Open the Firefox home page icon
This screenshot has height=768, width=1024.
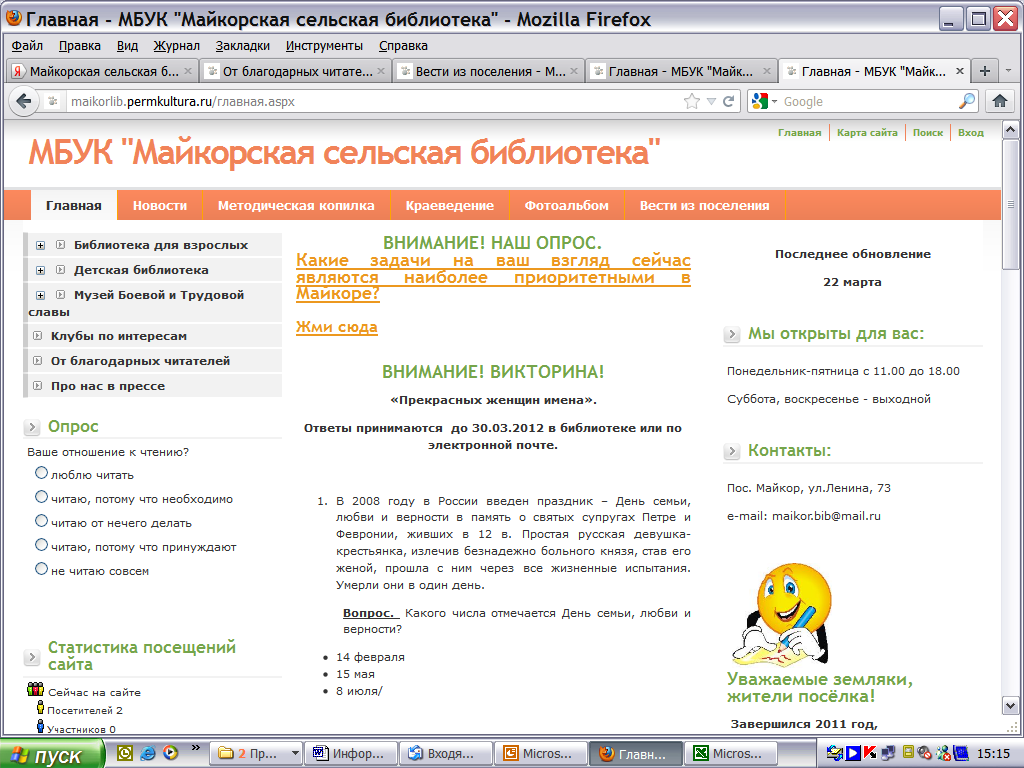pyautogui.click(x=999, y=101)
